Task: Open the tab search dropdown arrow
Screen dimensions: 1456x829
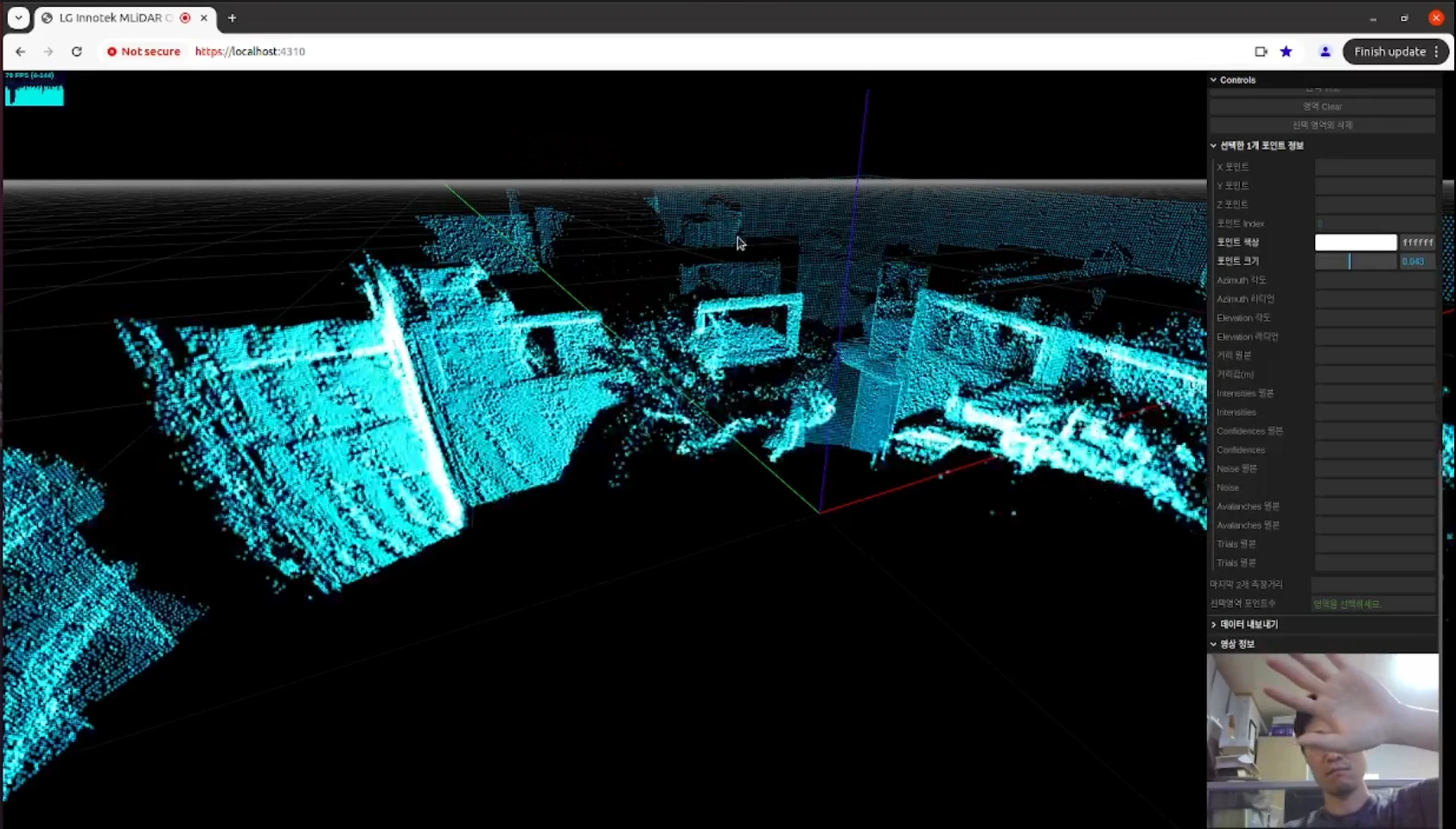Action: [x=18, y=17]
